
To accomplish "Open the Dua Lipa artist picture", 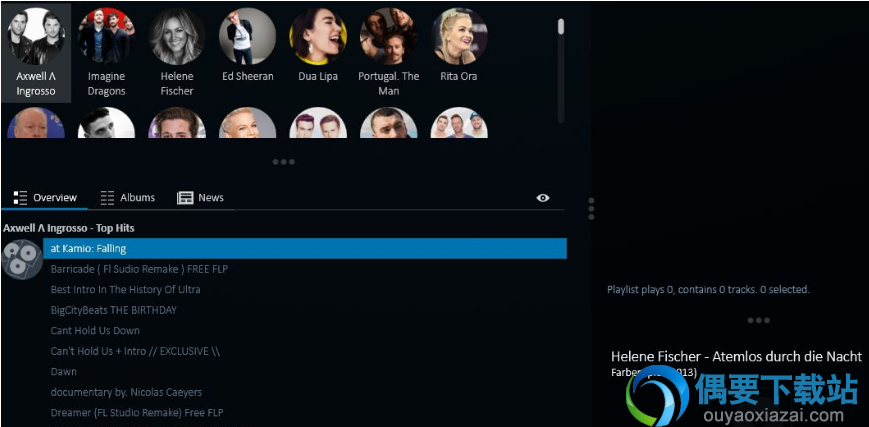I will click(x=318, y=37).
